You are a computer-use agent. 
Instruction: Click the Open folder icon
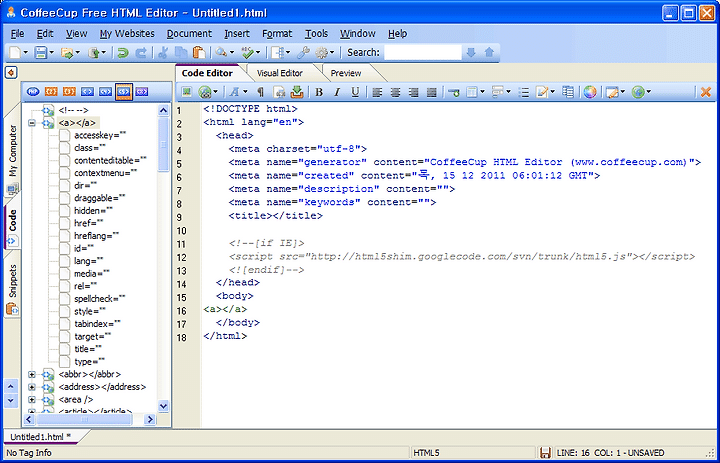67,53
